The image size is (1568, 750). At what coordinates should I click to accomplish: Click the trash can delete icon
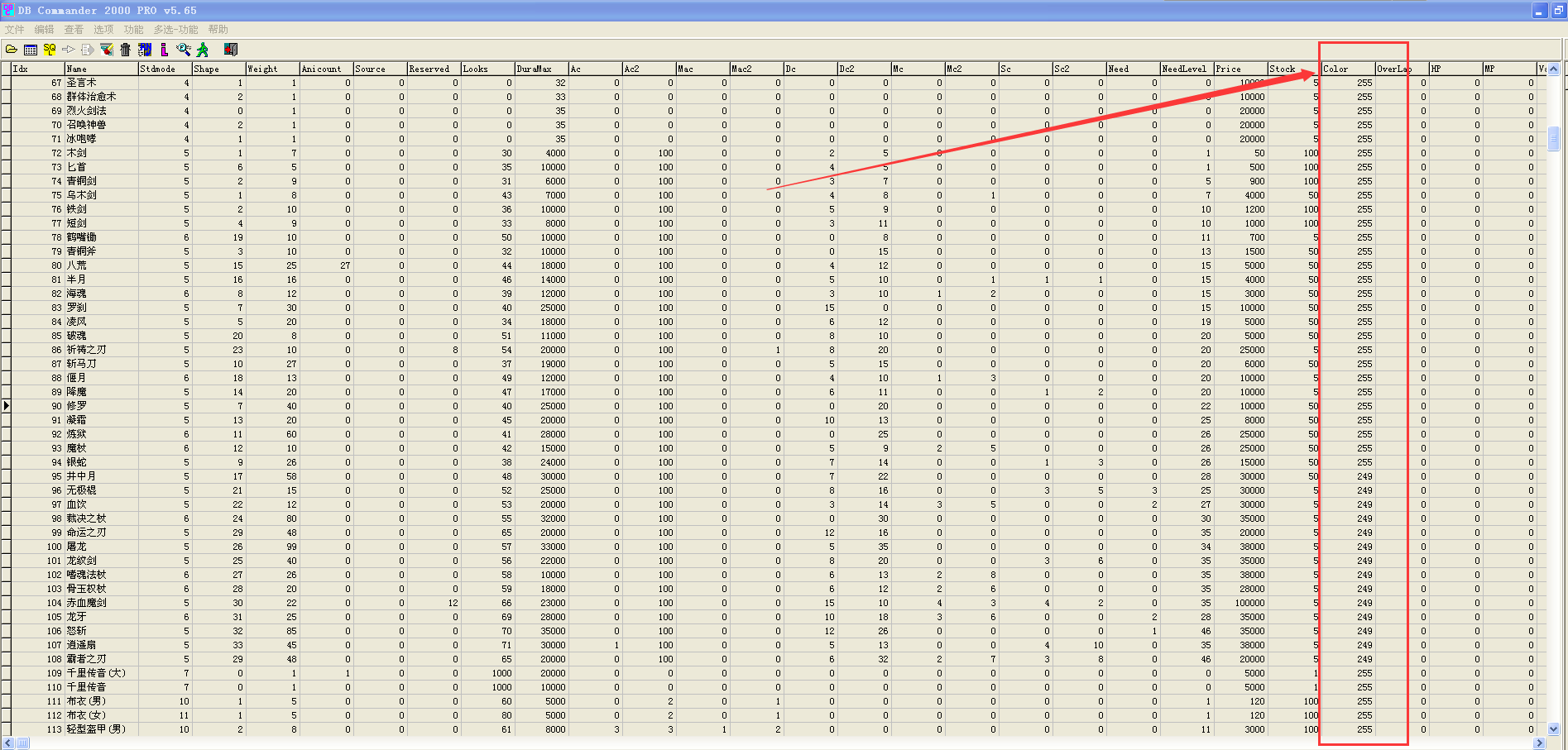[126, 50]
